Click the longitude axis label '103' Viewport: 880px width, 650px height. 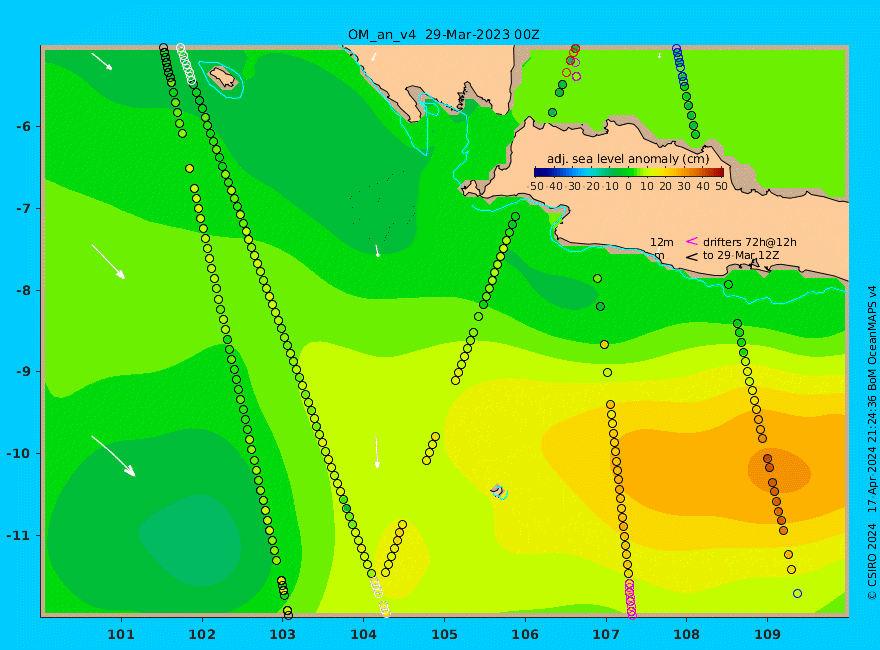point(282,635)
